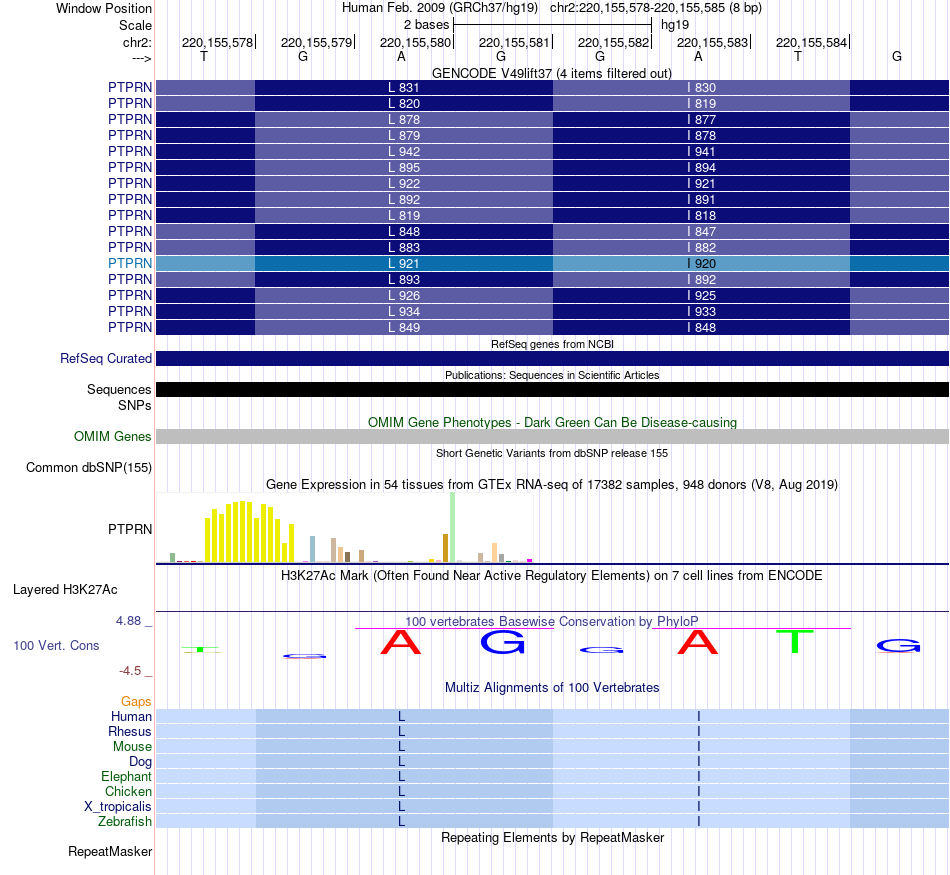Image resolution: width=950 pixels, height=875 pixels.
Task: Click the Gaps label in Multiz track
Action: tap(136, 701)
